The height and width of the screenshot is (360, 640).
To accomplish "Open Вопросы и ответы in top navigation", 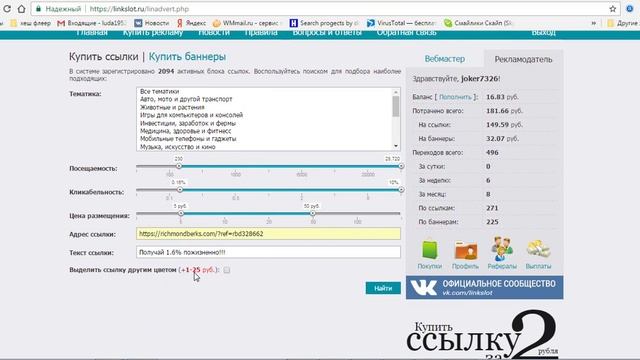I will pos(327,33).
